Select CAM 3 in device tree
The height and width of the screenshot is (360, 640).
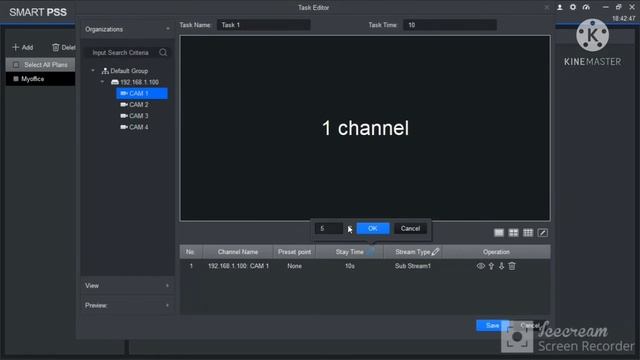point(134,116)
